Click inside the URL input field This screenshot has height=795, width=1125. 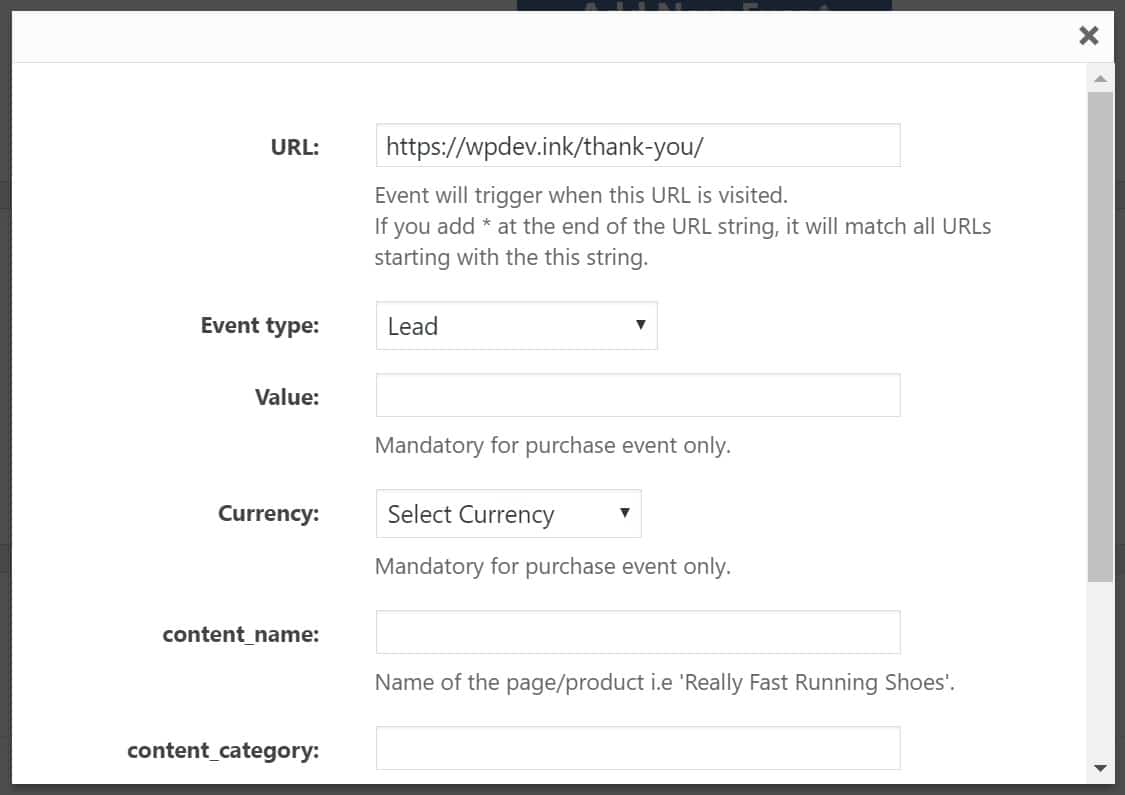[638, 145]
